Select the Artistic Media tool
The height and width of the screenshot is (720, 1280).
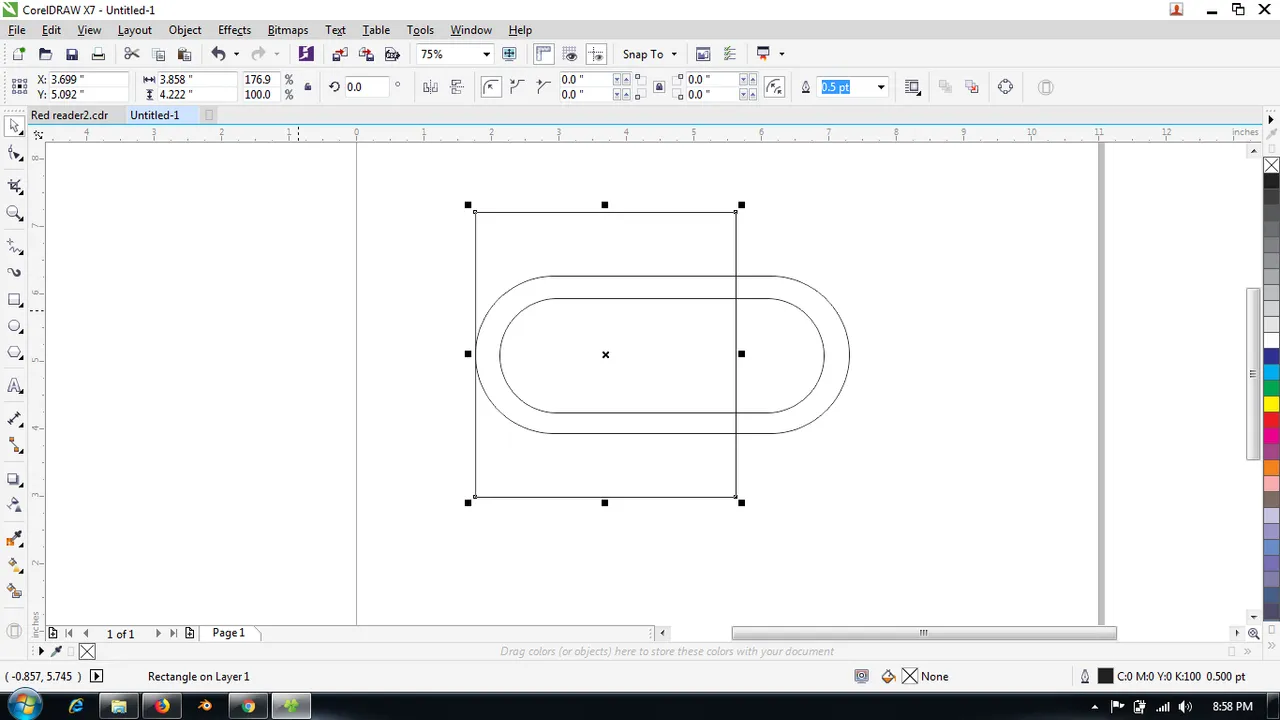point(15,272)
